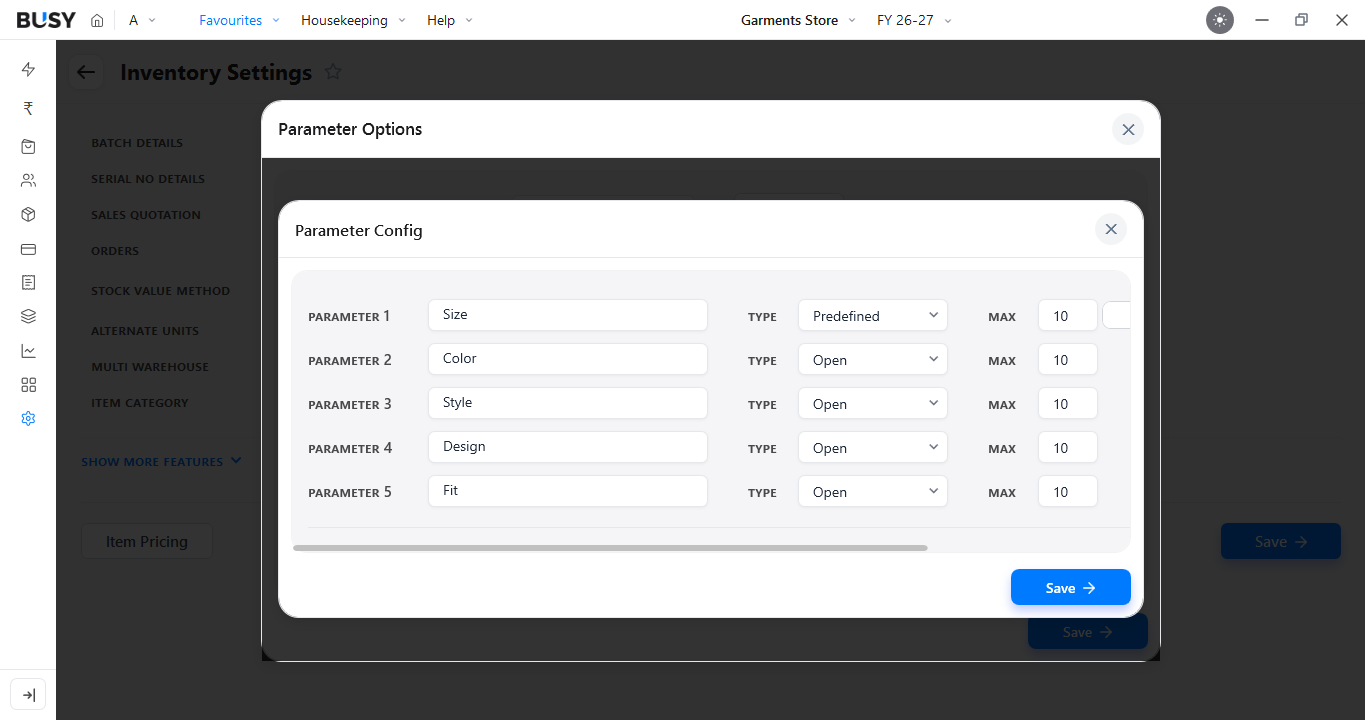Click the lightning bolt quick-actions sidebar icon
1365x720 pixels.
point(28,69)
